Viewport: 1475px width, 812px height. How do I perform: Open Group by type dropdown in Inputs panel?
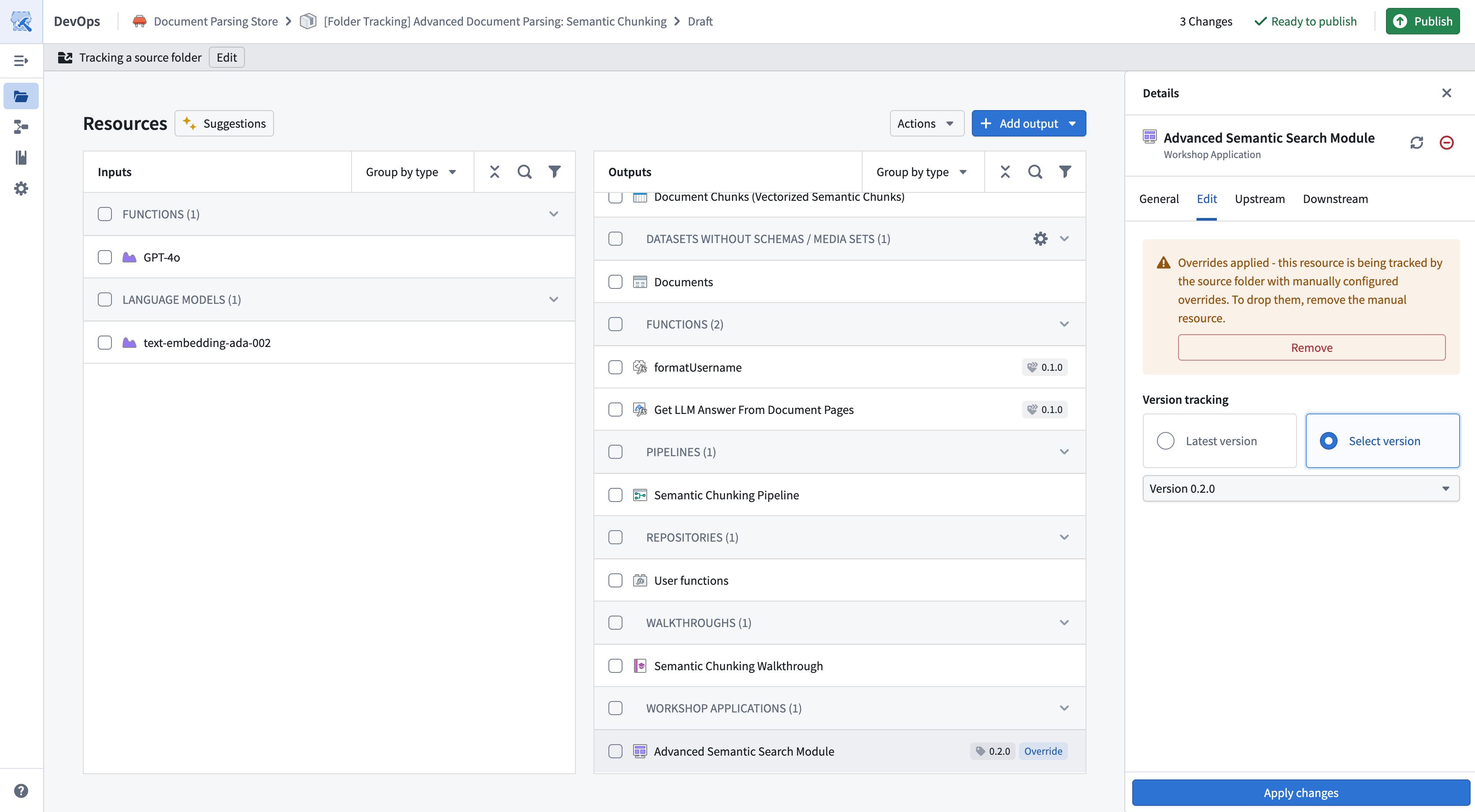pos(411,171)
